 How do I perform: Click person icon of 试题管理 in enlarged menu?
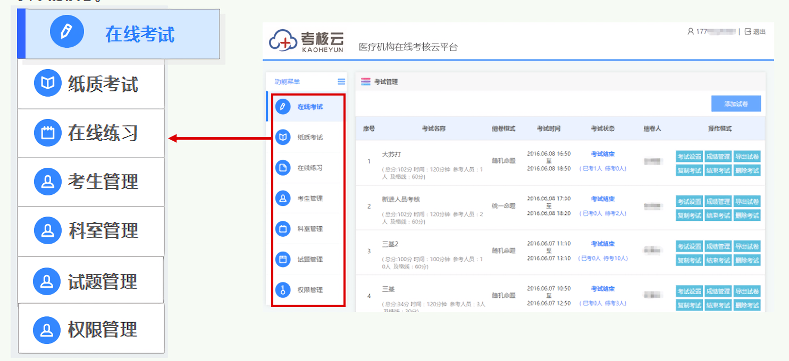pyautogui.click(x=46, y=281)
